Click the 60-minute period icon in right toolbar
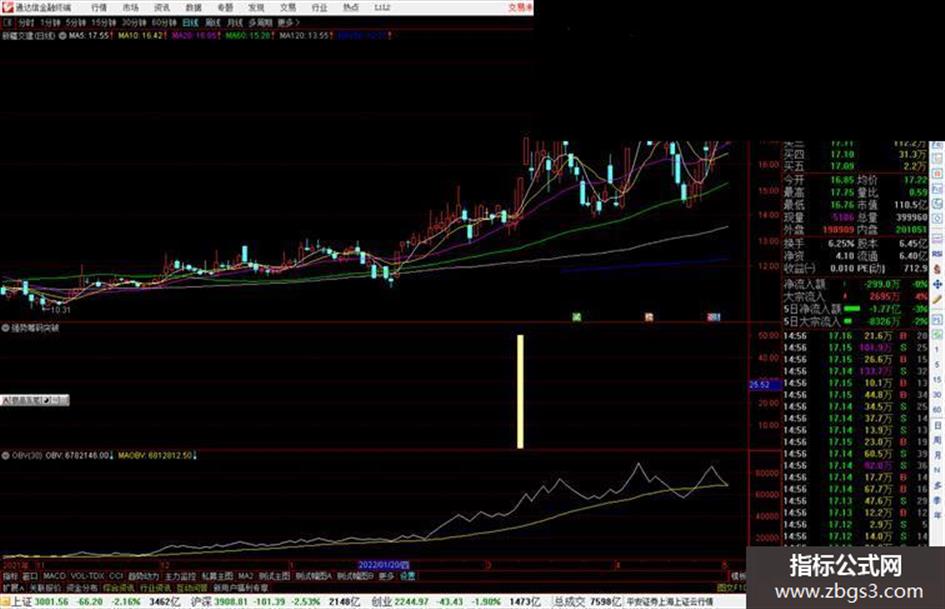 click(x=937, y=410)
